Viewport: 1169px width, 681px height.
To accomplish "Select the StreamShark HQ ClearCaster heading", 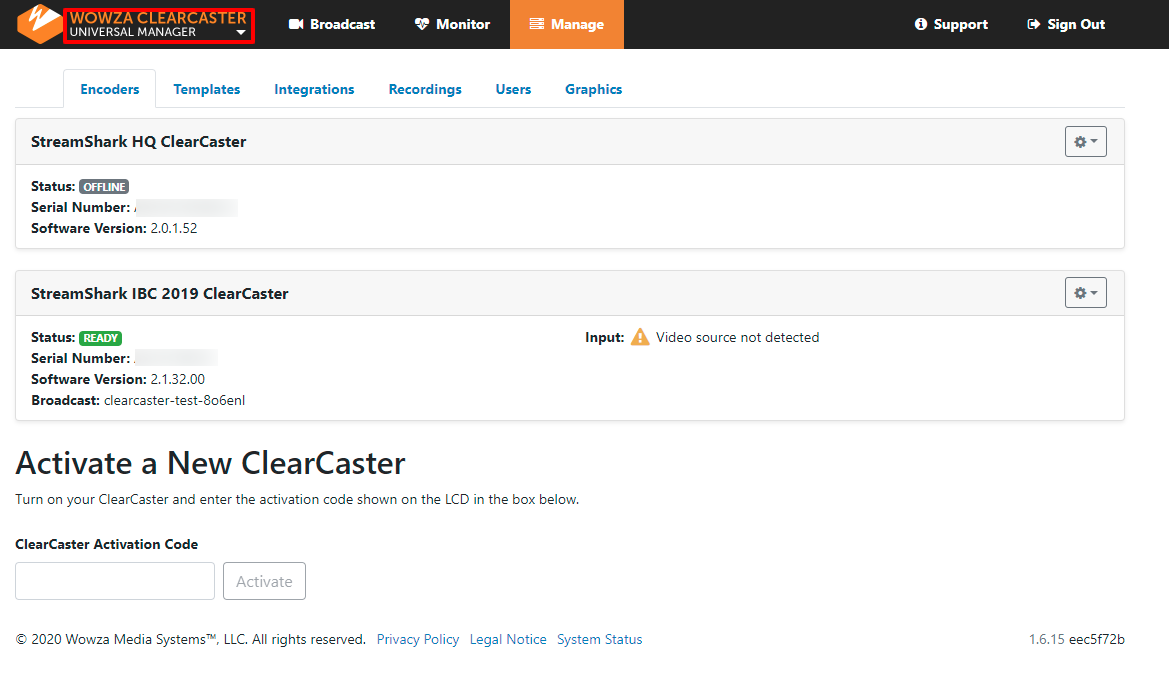I will (x=139, y=142).
